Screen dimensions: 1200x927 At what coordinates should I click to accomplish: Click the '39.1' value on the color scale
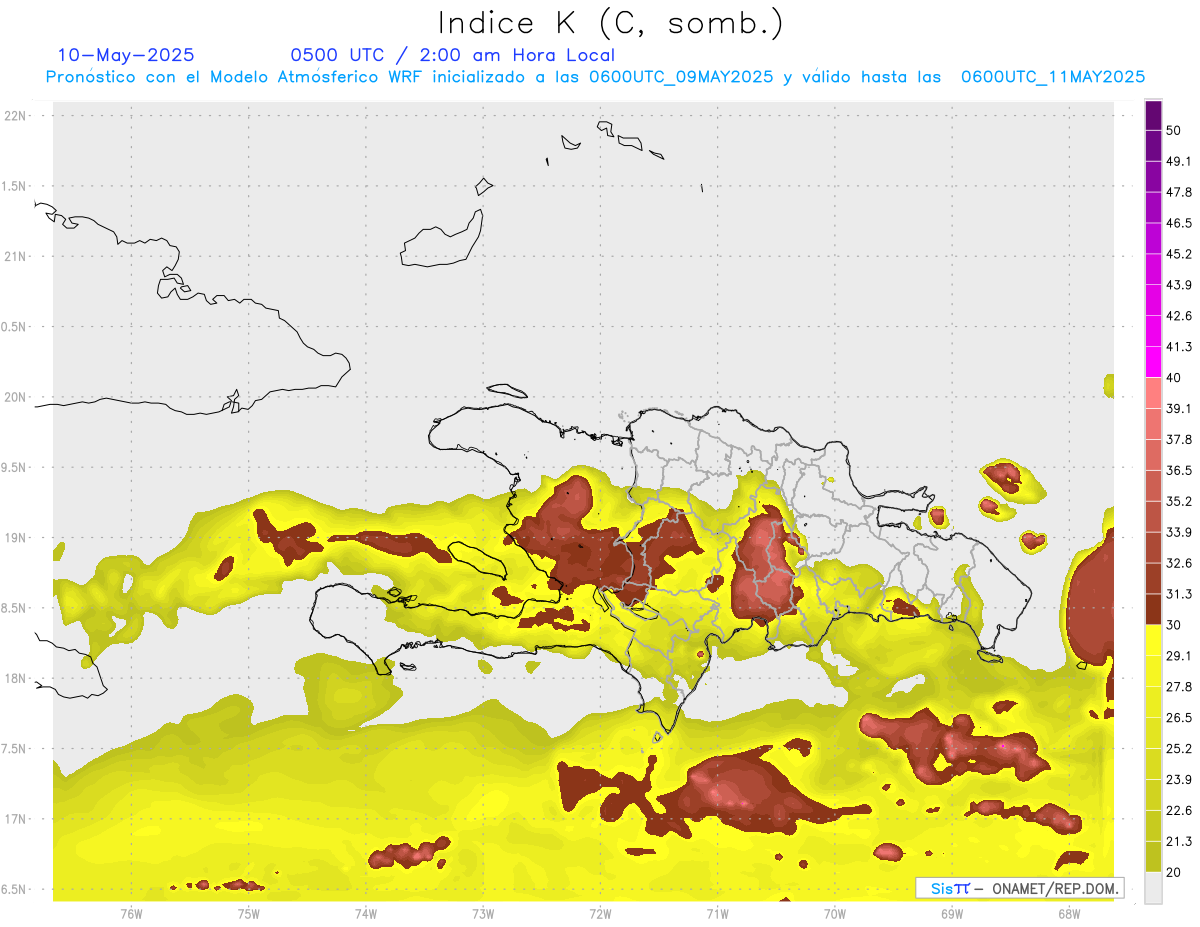[1179, 409]
